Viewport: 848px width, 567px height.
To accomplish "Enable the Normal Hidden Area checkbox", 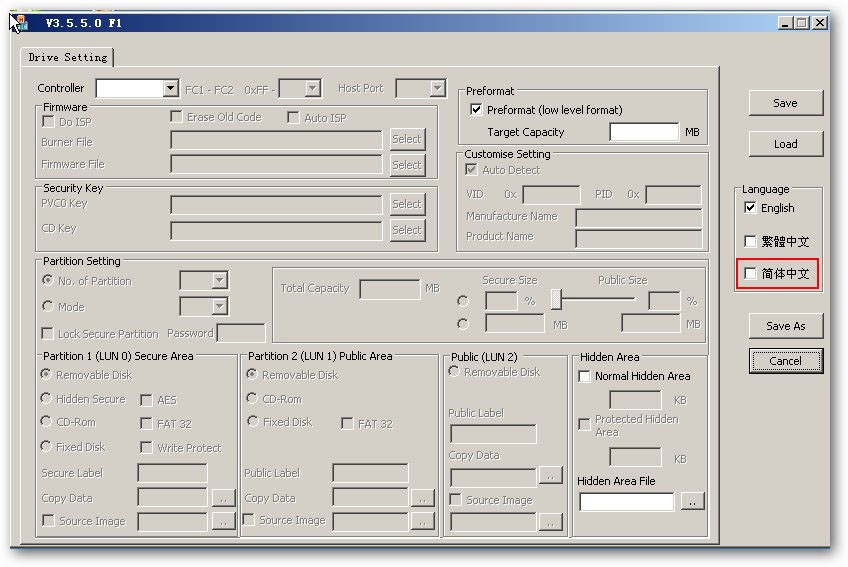I will point(584,377).
